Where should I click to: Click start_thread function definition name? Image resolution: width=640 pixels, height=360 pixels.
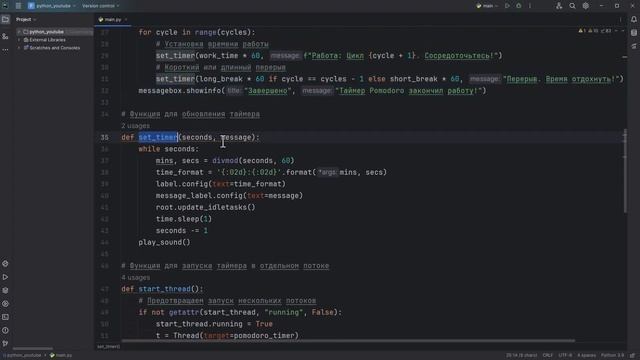164,289
